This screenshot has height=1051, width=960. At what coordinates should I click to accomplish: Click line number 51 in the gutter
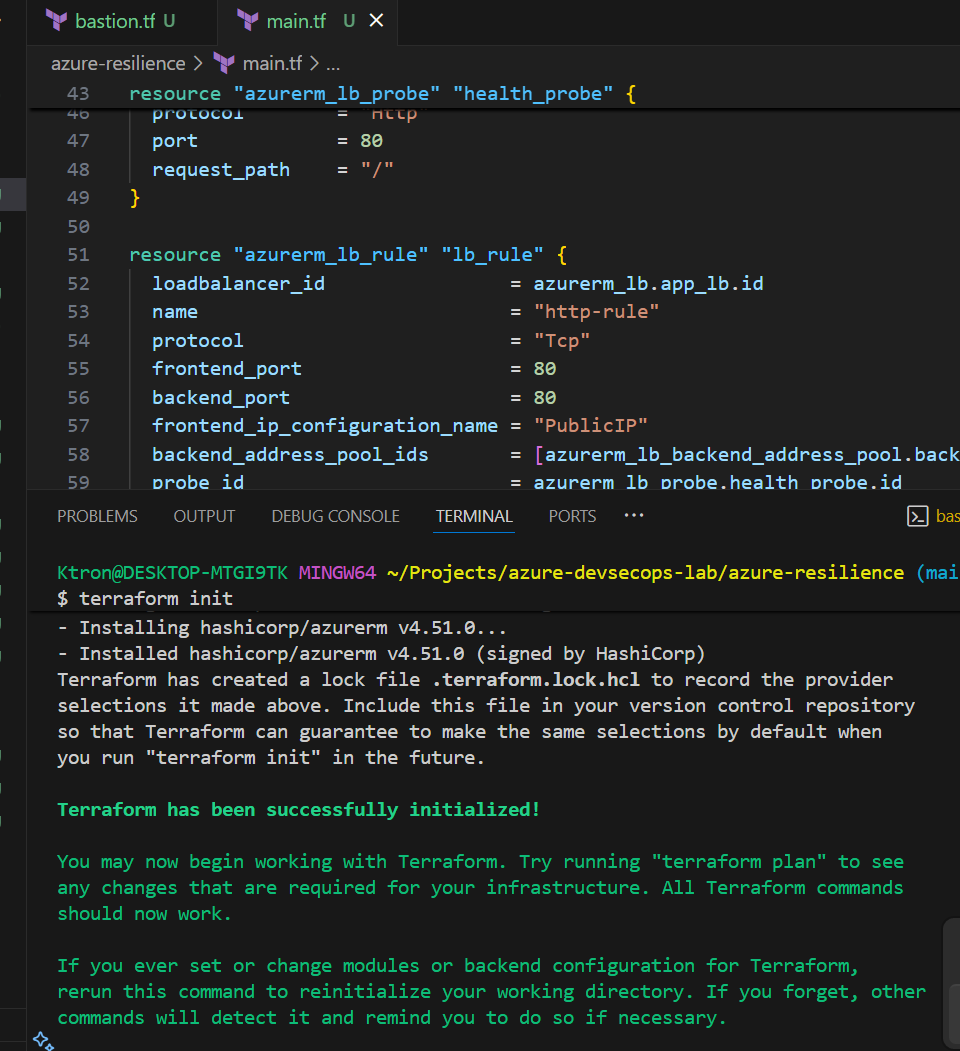click(78, 255)
